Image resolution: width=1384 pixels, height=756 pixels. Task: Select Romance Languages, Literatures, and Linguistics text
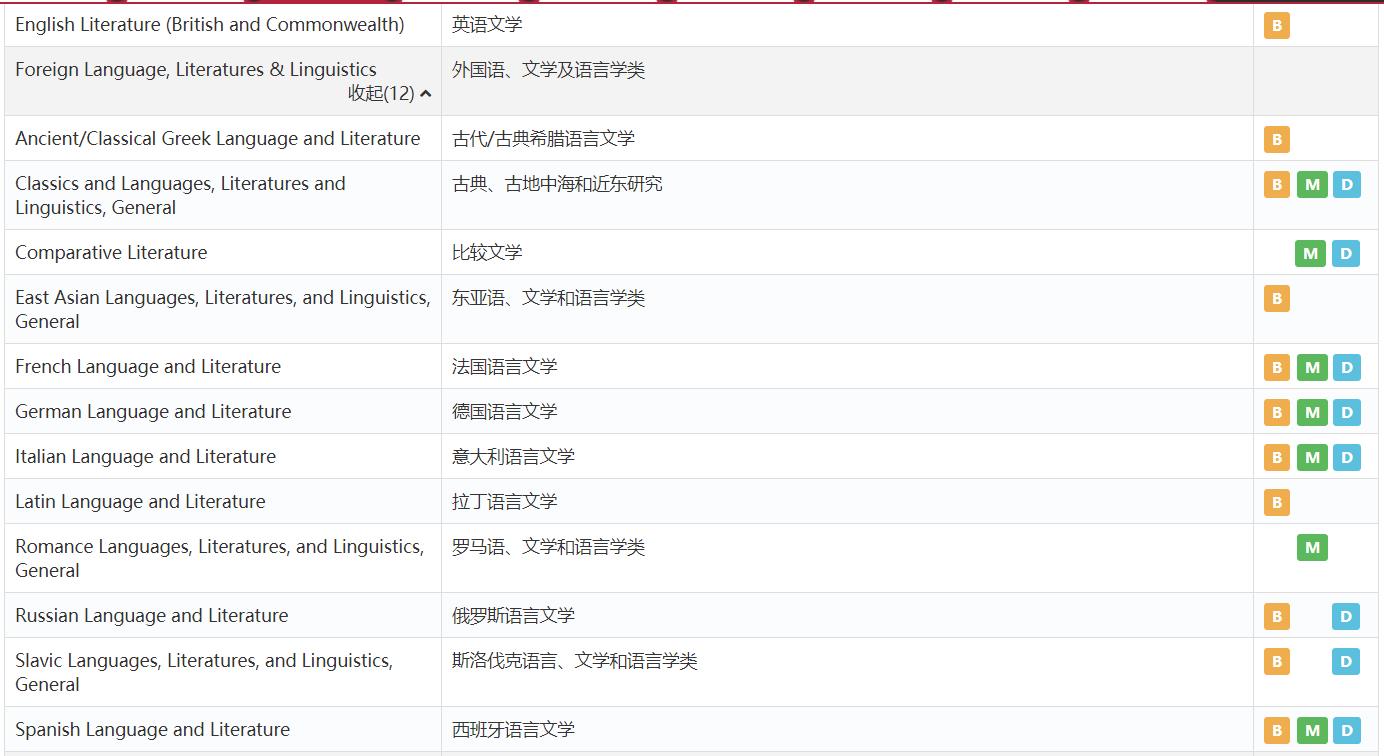[x=220, y=558]
